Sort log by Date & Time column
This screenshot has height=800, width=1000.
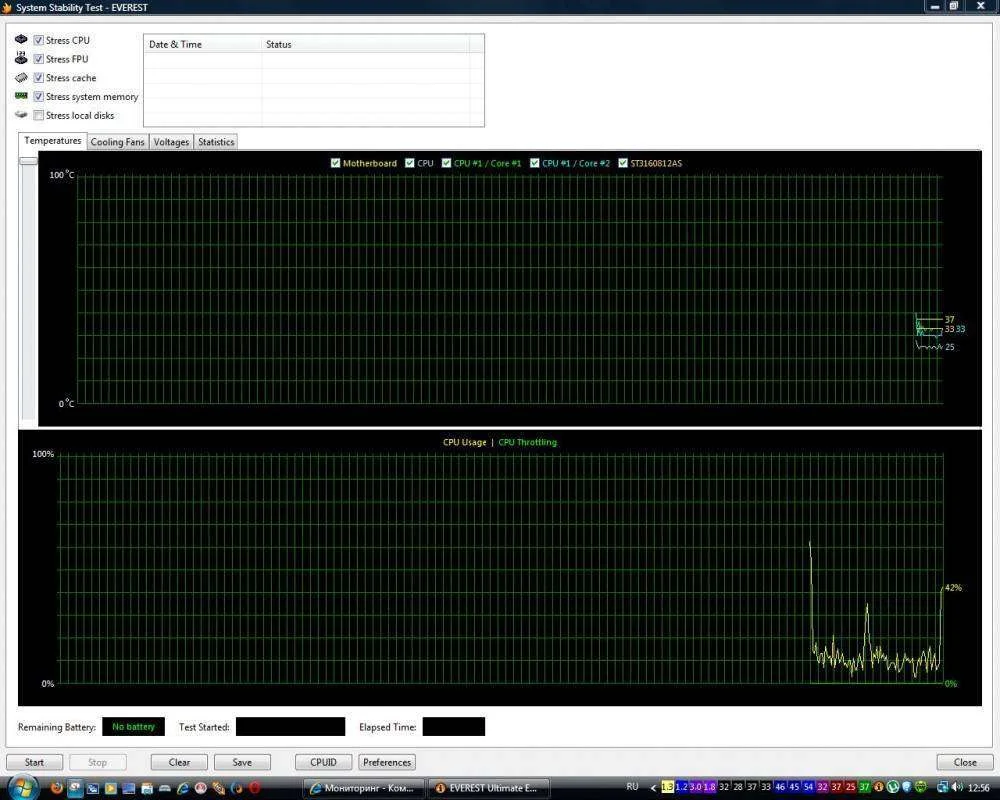203,44
